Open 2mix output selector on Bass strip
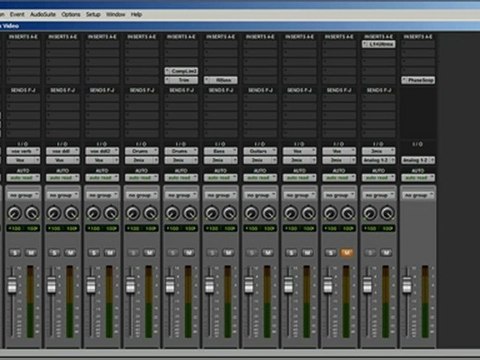The image size is (480, 360). (220, 160)
